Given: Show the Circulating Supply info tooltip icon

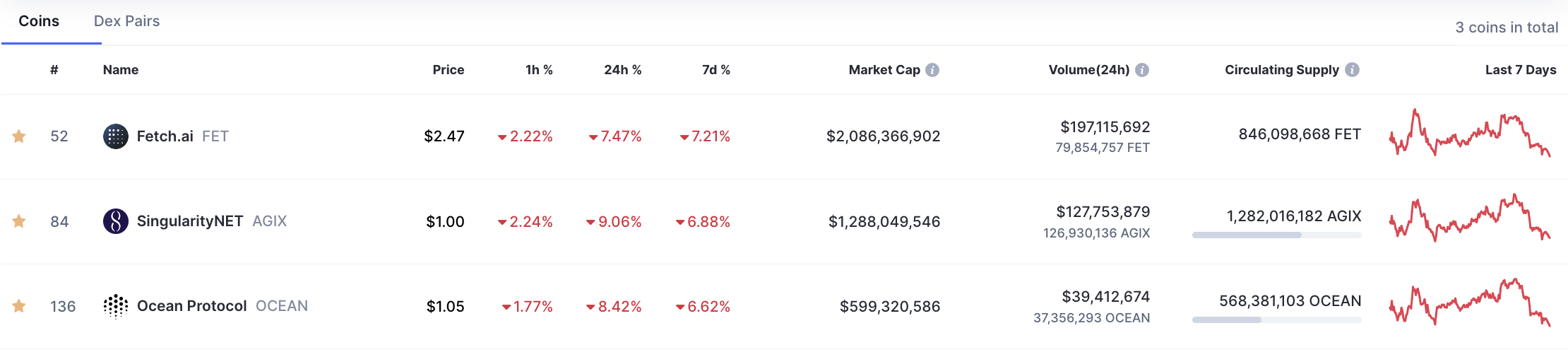Looking at the screenshot, I should click(1352, 70).
